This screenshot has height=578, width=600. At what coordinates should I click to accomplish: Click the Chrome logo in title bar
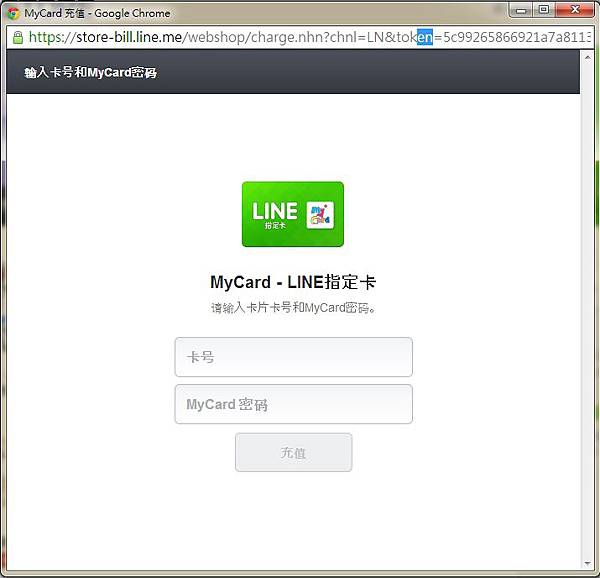pyautogui.click(x=14, y=13)
